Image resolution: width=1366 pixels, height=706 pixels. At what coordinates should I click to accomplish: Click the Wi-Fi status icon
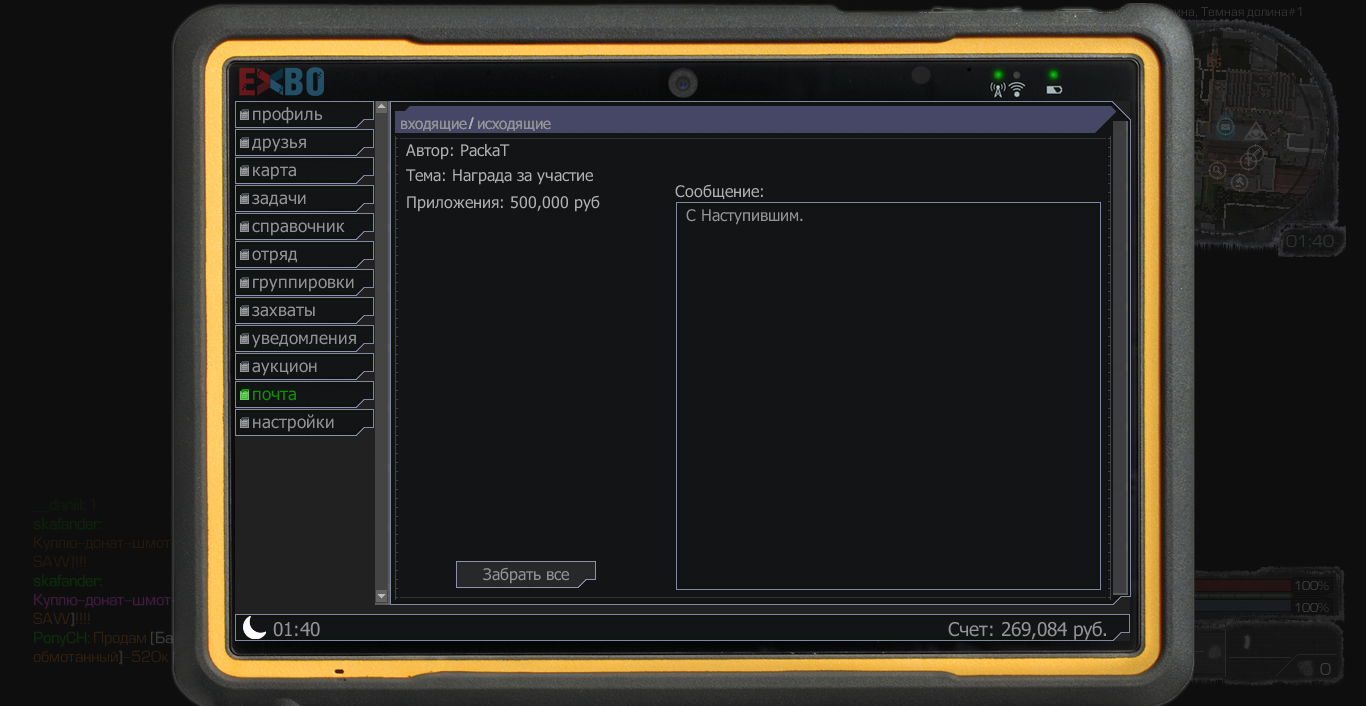click(x=1017, y=89)
